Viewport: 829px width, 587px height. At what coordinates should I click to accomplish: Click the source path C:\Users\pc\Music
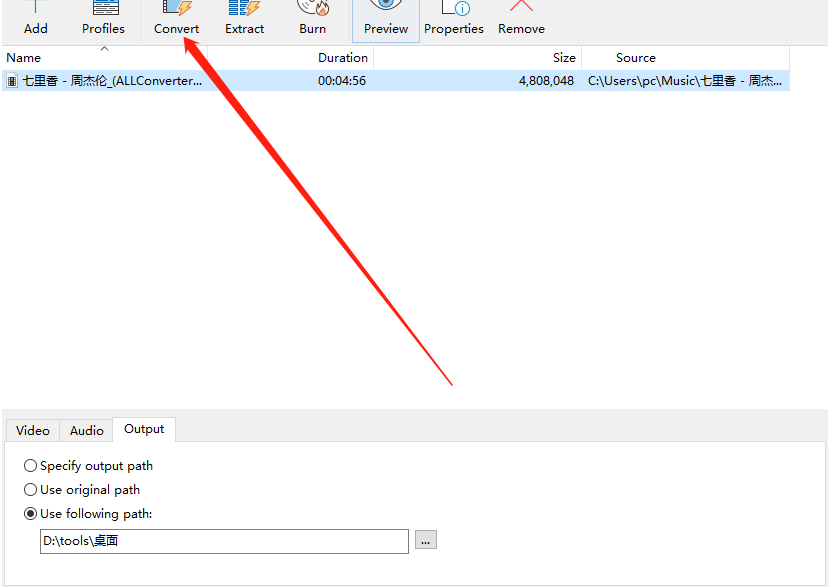coord(685,81)
